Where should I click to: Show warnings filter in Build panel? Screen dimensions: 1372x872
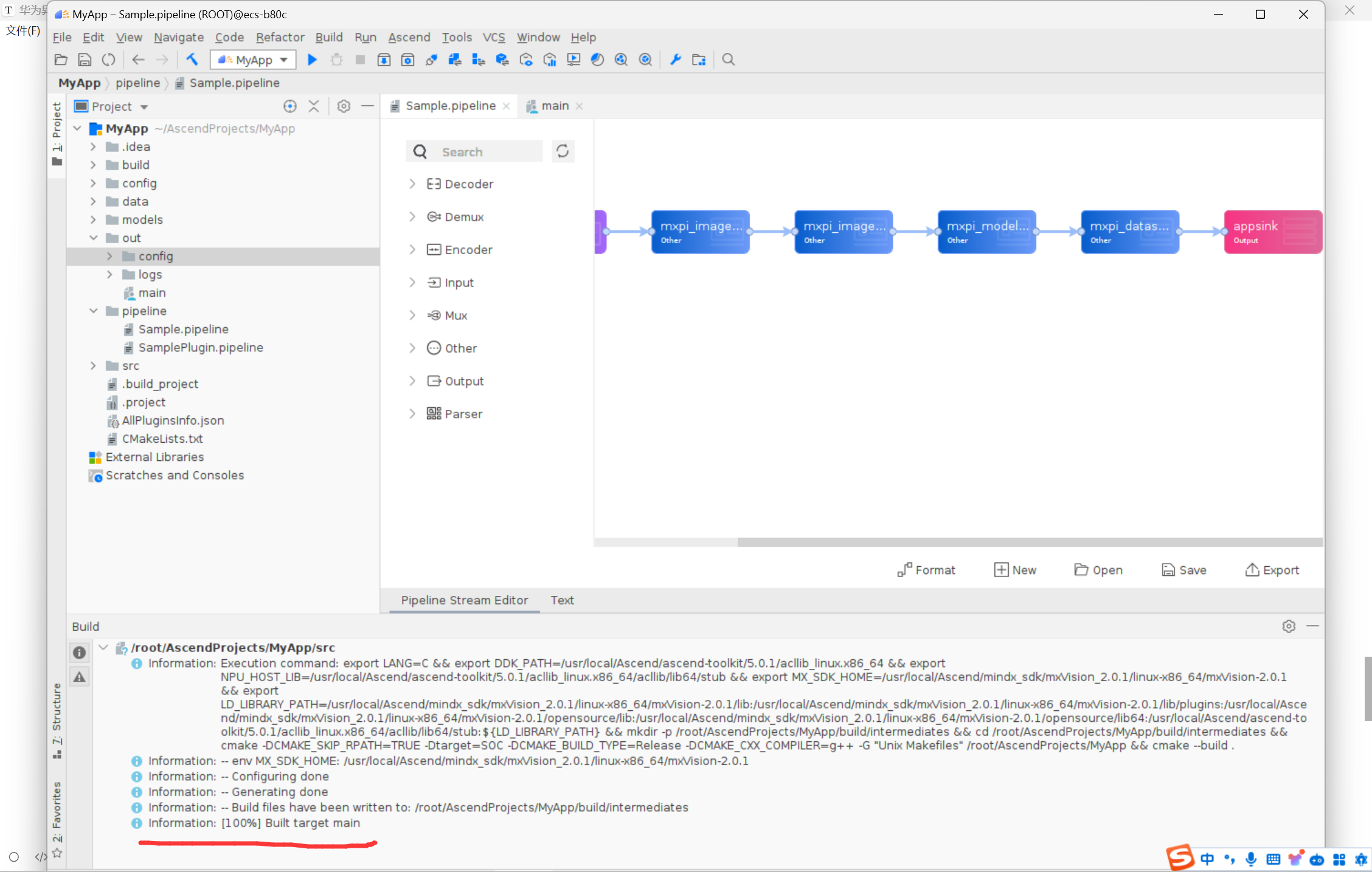click(80, 677)
